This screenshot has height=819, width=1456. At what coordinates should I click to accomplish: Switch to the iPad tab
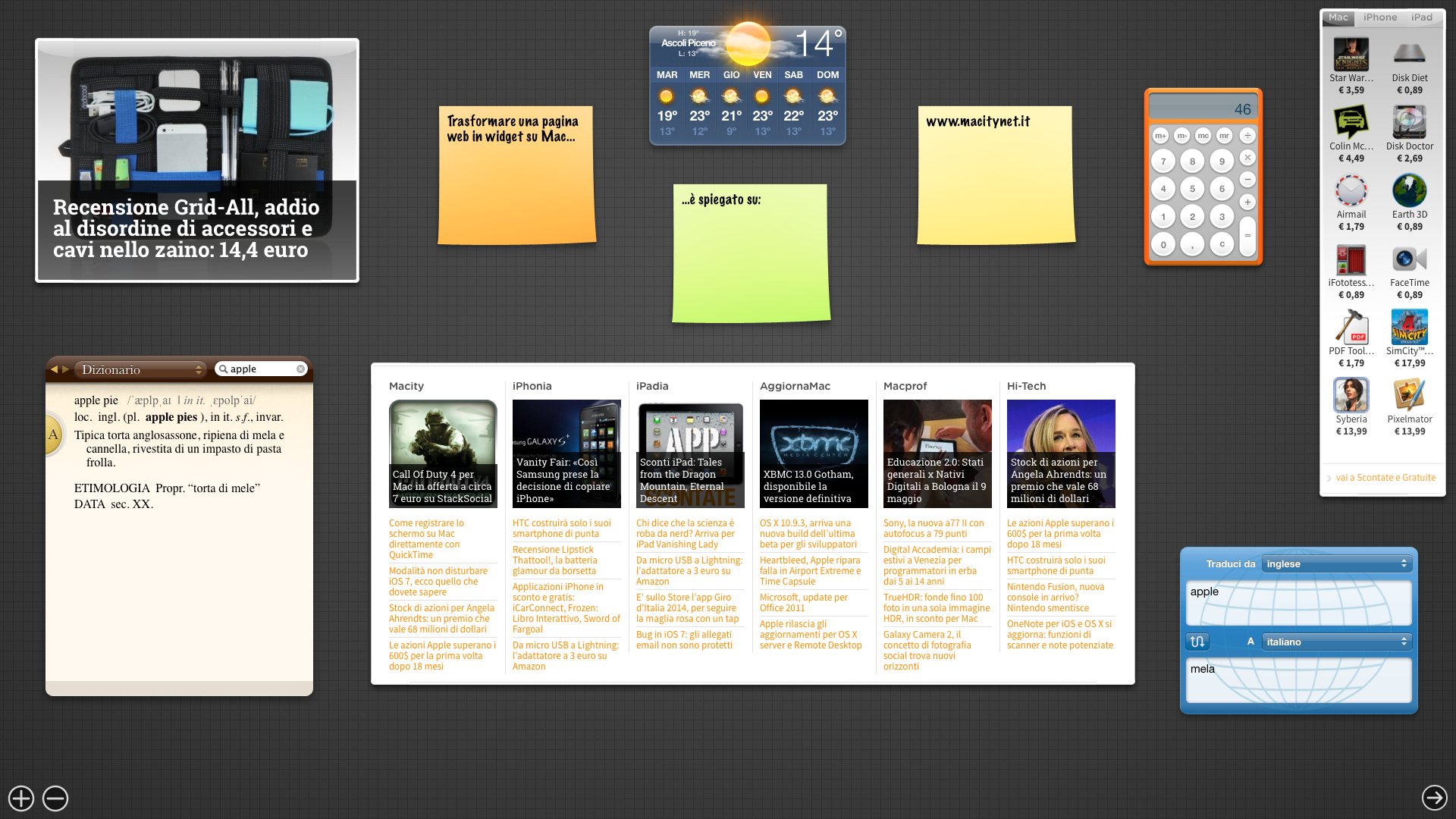click(1421, 17)
